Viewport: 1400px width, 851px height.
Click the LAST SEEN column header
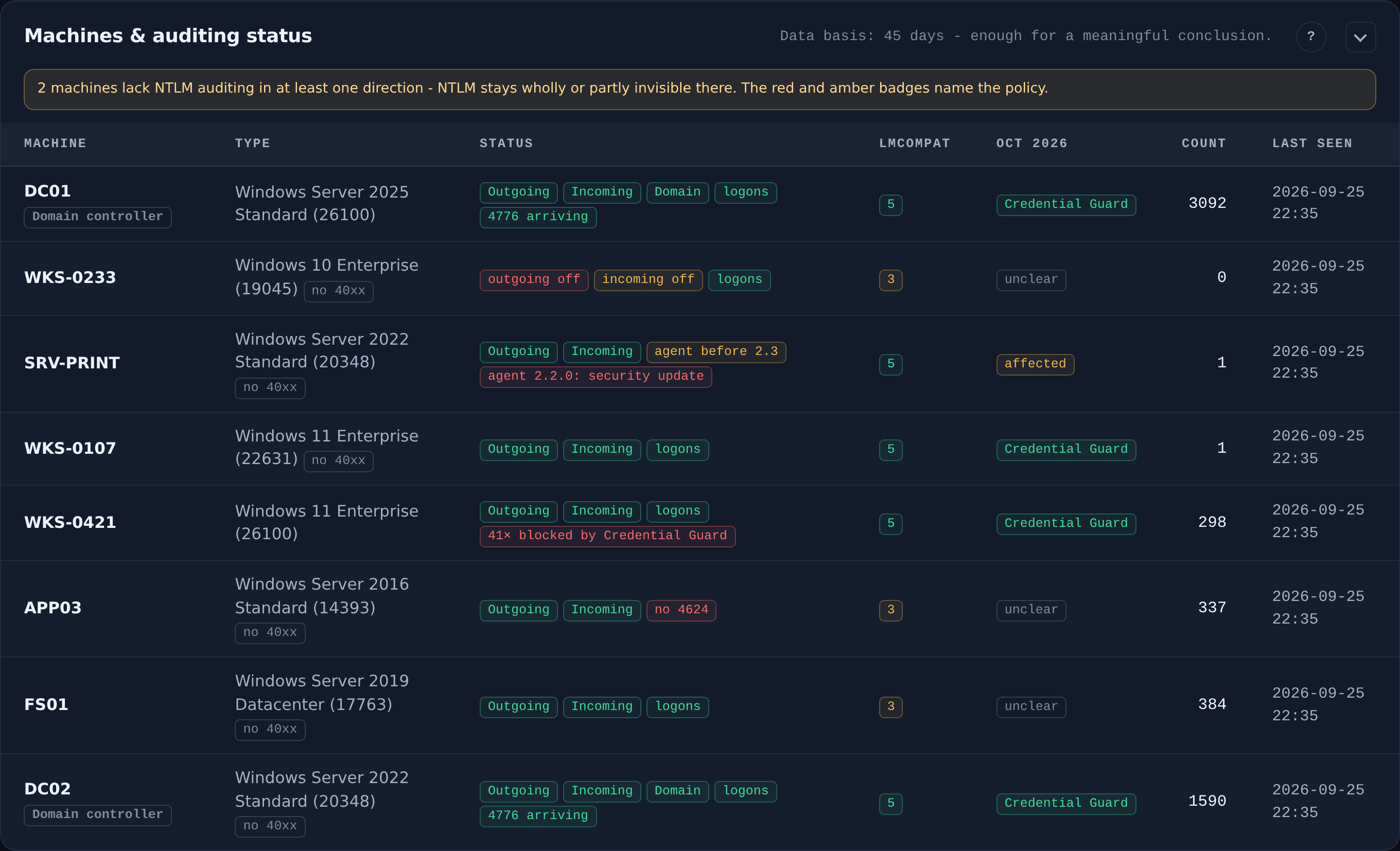(1312, 143)
